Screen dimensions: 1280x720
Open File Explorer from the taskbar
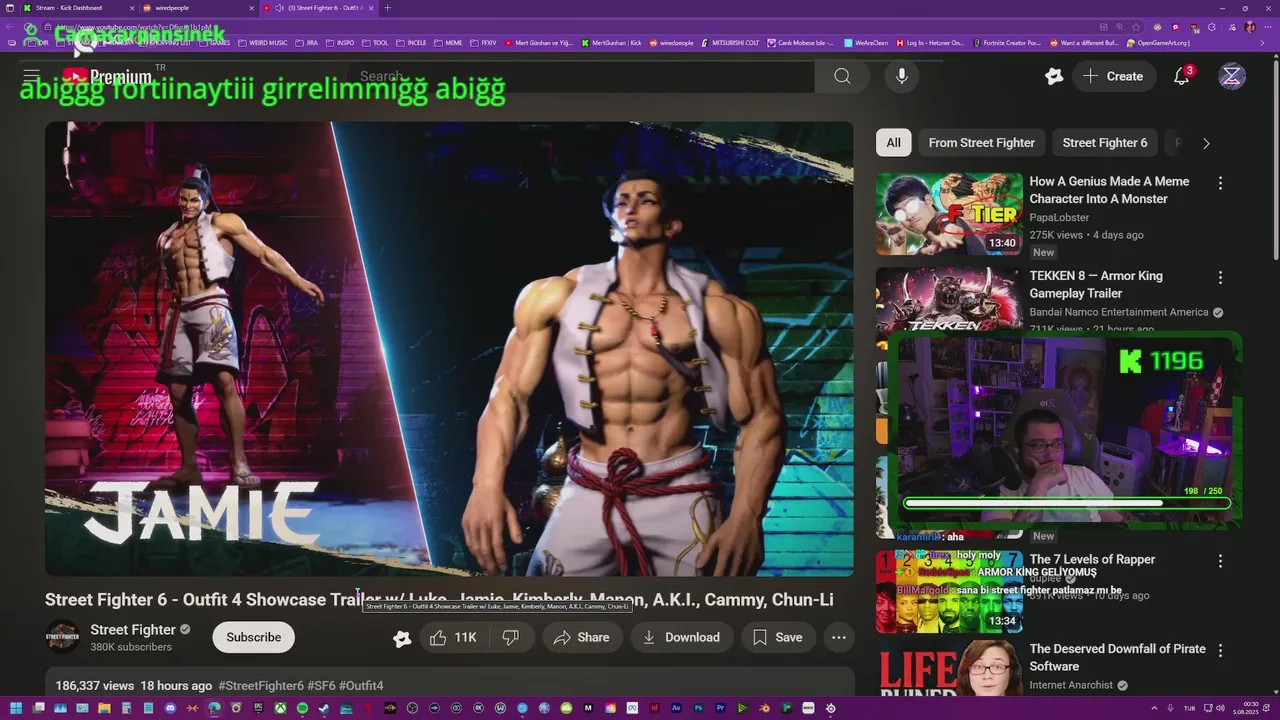104,708
